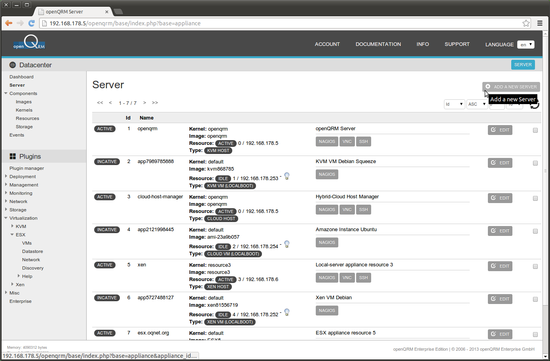Open the INFO menu
Image resolution: width=550 pixels, height=361 pixels.
click(x=423, y=44)
